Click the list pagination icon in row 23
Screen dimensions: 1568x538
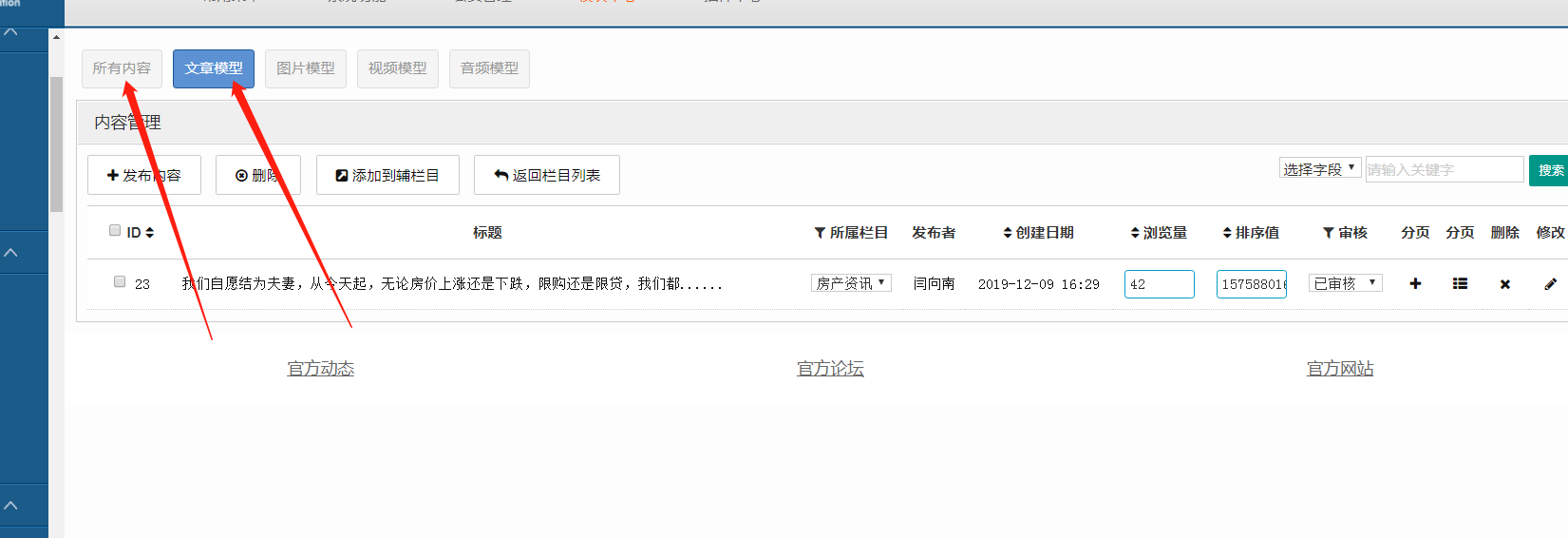click(1460, 283)
